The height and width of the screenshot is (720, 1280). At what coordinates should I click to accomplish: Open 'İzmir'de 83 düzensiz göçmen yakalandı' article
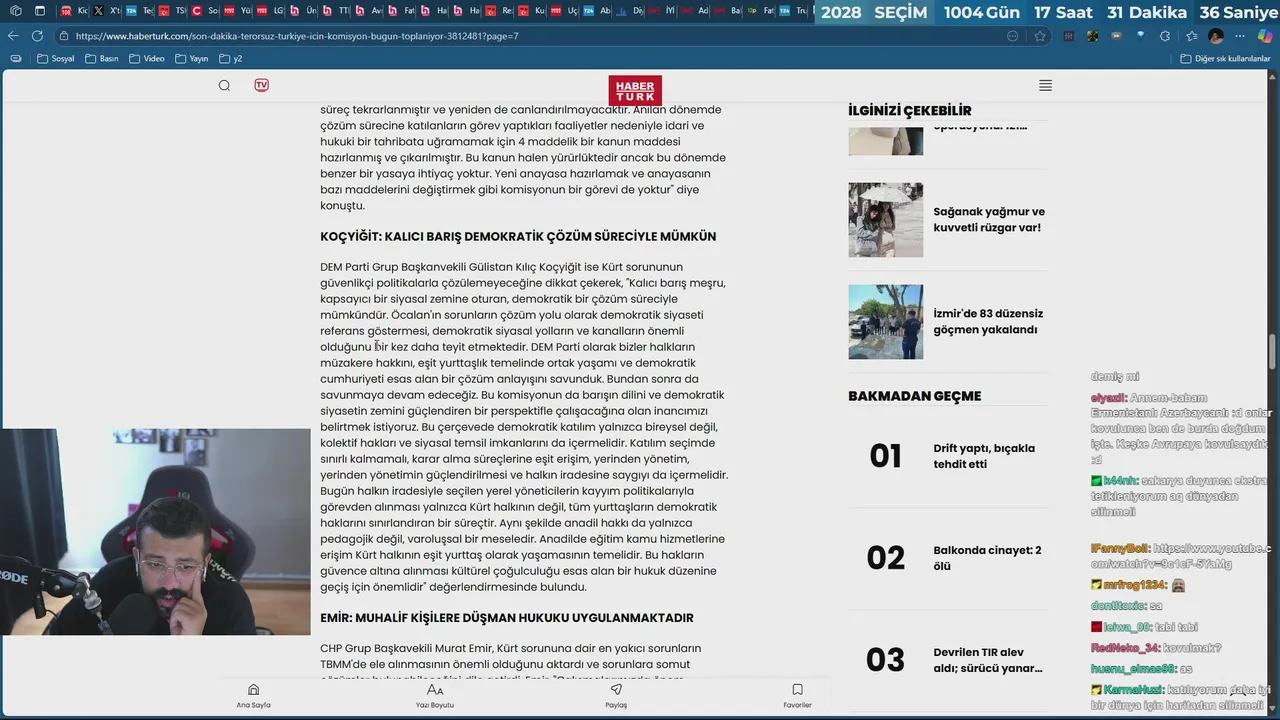[988, 322]
